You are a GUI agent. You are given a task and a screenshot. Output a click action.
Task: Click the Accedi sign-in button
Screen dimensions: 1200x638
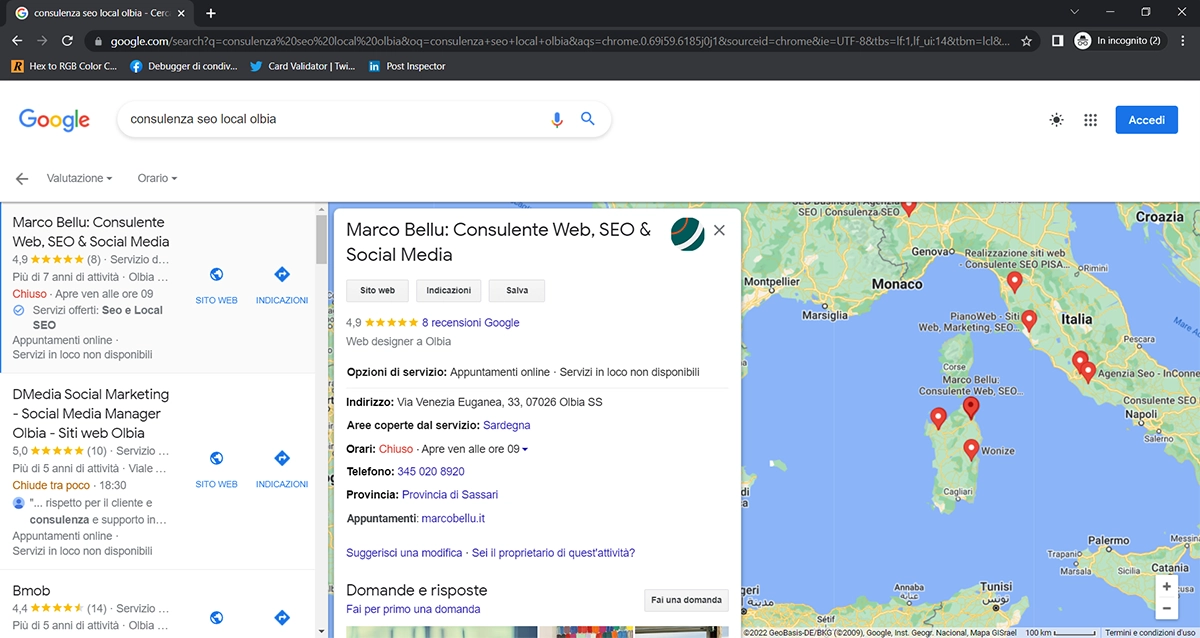click(x=1147, y=120)
